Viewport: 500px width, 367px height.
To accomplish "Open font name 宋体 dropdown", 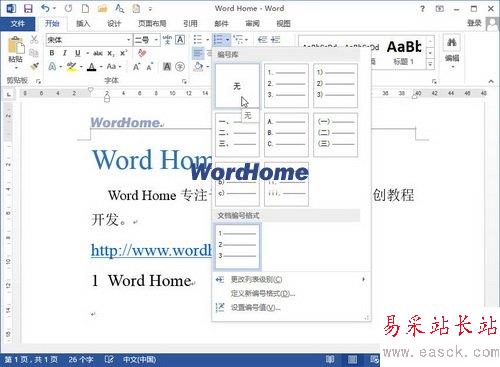I will [129, 40].
